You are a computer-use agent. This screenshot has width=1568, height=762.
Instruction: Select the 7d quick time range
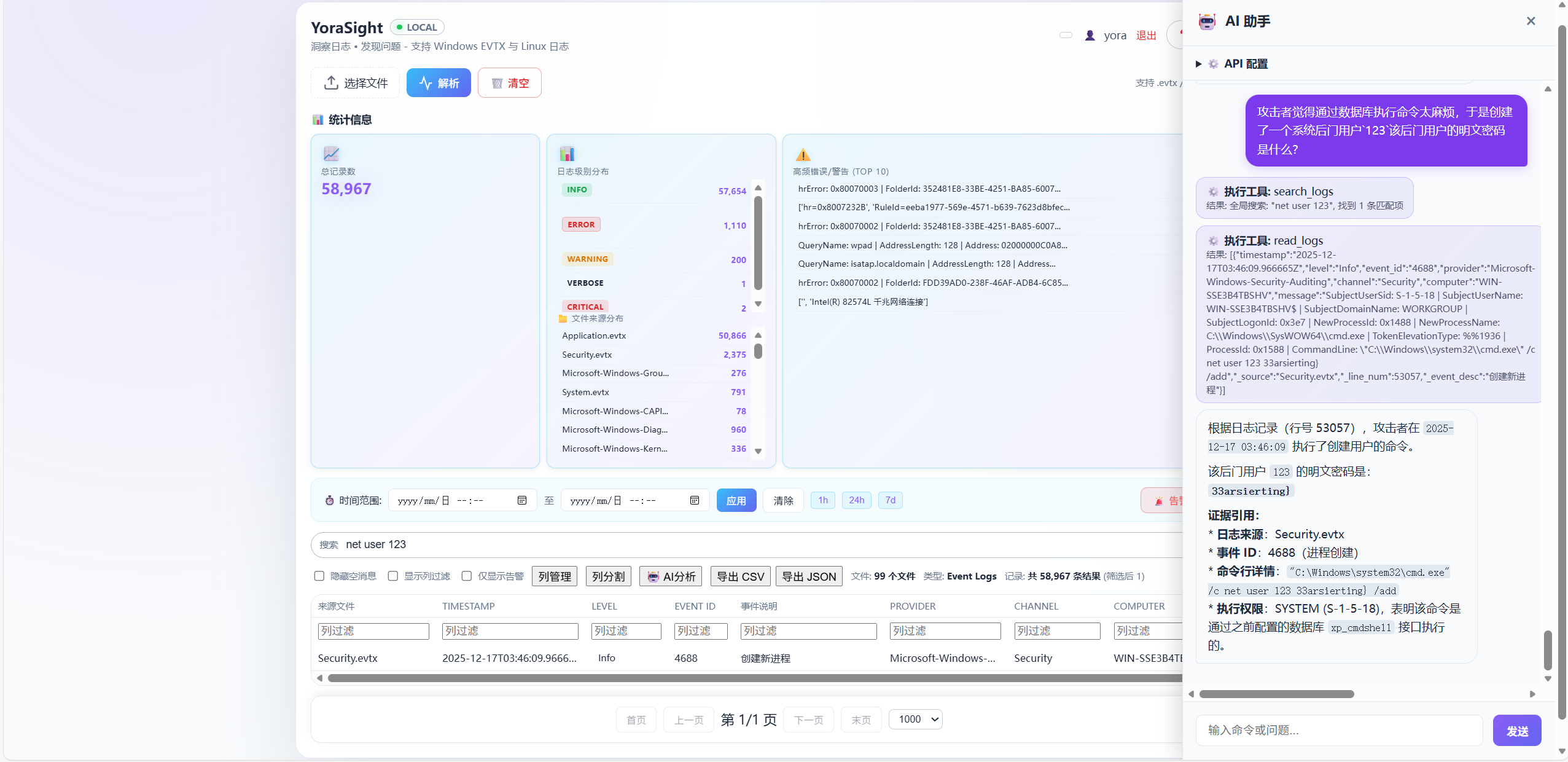890,500
